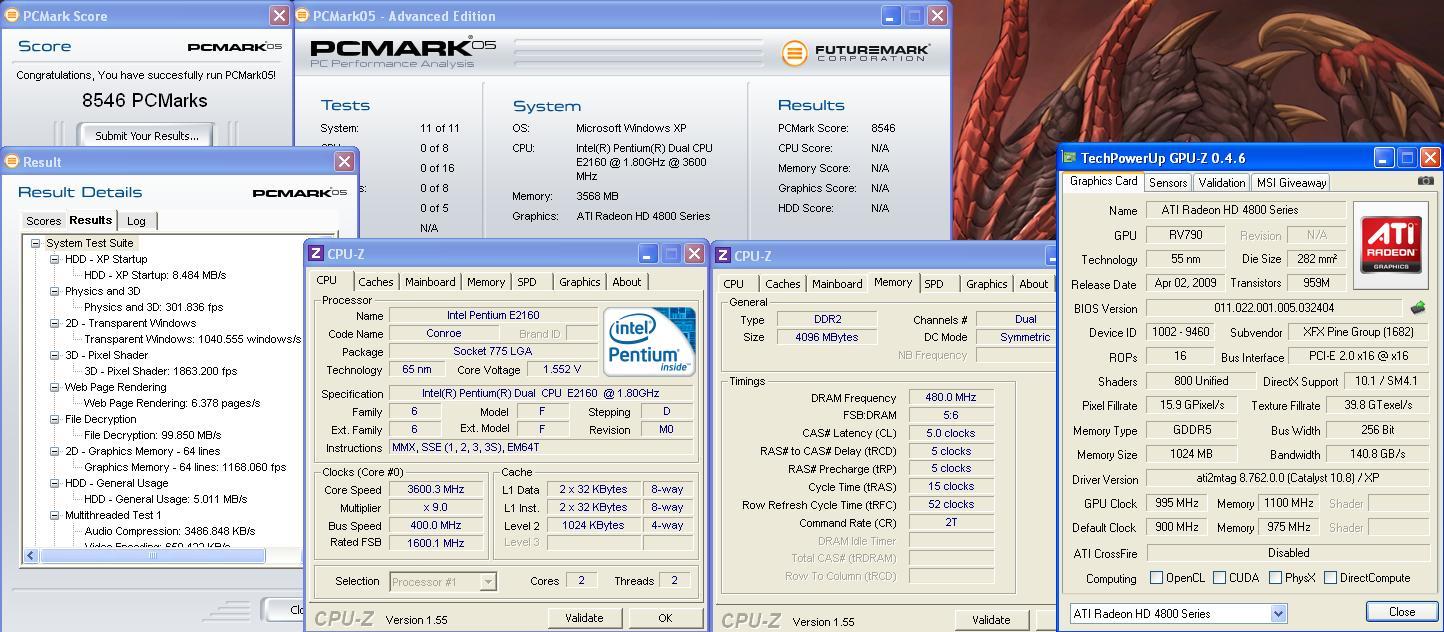Screen dimensions: 1444x632
Task: Open About tab in front CPU-Z
Action: [627, 282]
